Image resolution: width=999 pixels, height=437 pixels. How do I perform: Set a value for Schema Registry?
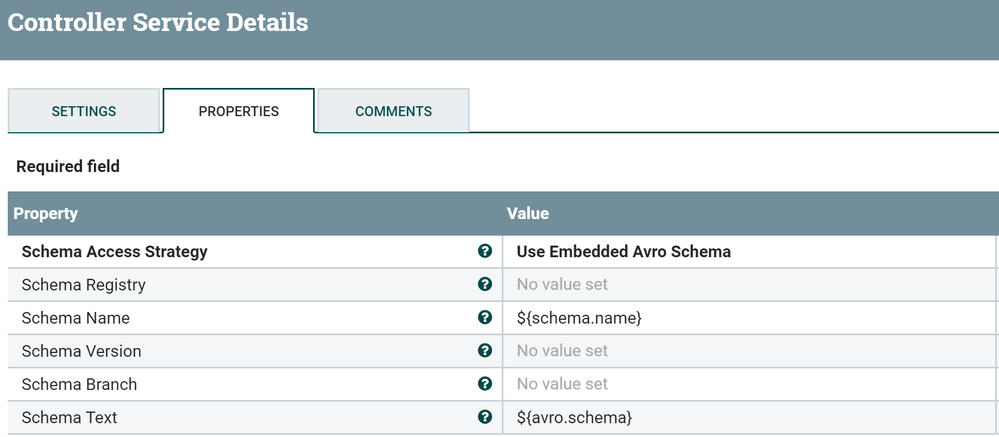tap(562, 285)
